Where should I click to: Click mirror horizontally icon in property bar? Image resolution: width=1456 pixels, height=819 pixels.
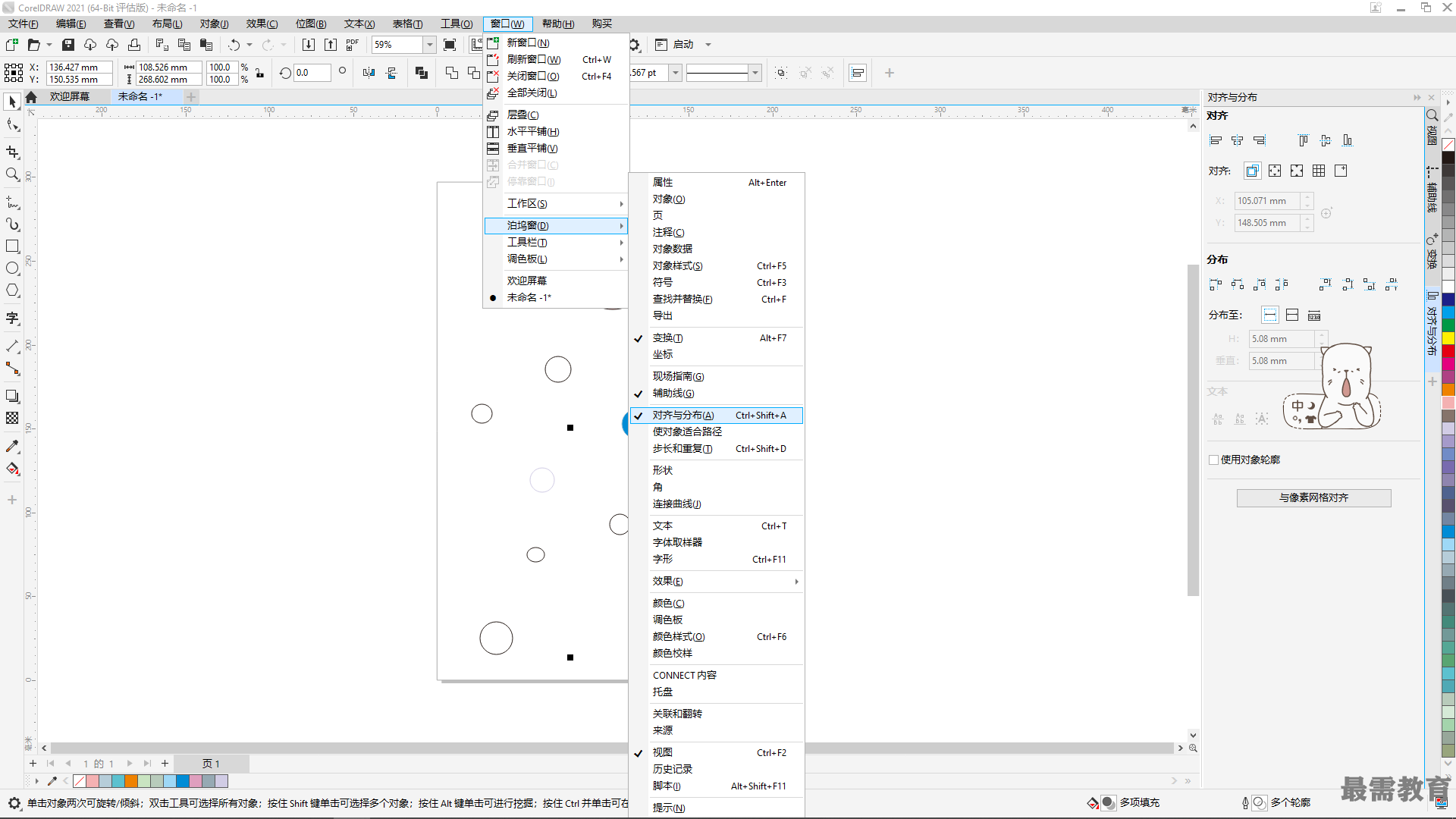point(369,73)
